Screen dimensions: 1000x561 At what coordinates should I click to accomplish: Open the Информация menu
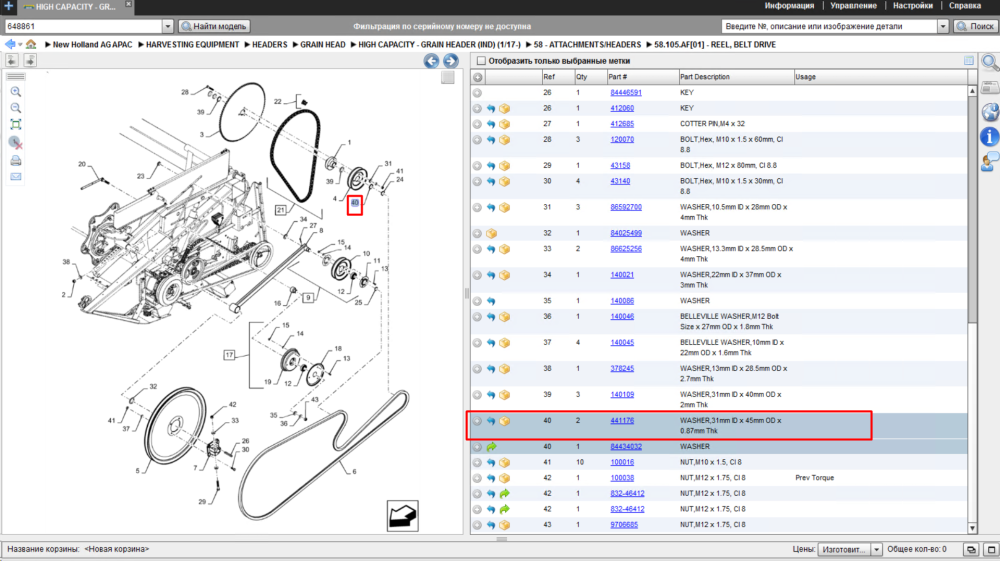tap(789, 6)
